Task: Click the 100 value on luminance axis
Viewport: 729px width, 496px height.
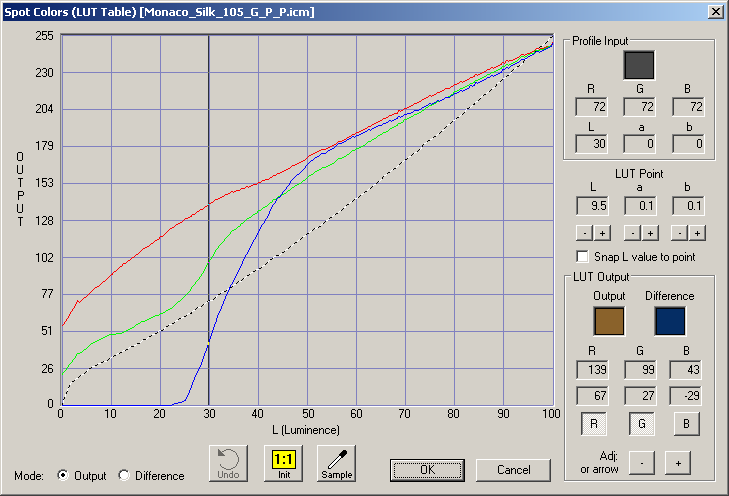Action: pos(551,414)
